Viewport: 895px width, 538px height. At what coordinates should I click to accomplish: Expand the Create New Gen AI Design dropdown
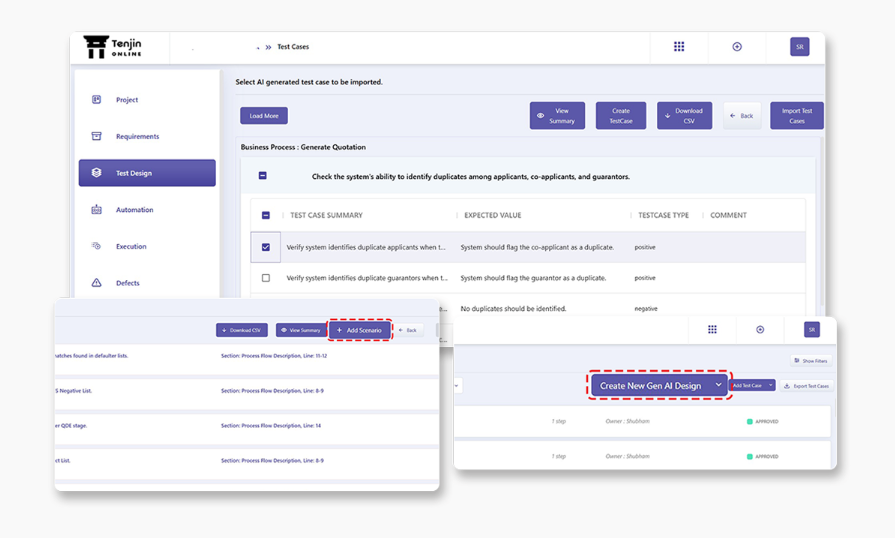(x=718, y=385)
